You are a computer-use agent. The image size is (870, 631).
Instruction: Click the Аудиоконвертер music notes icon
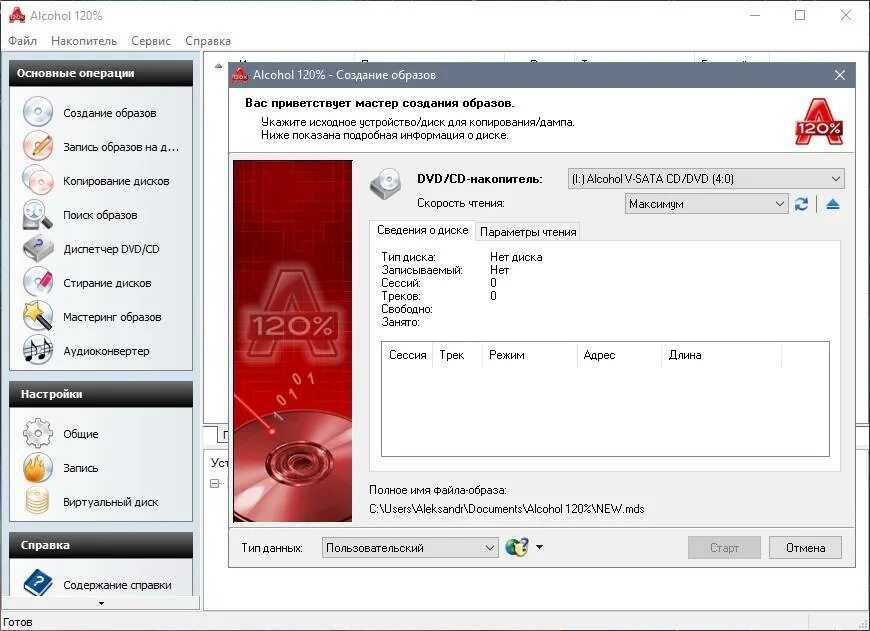38,351
